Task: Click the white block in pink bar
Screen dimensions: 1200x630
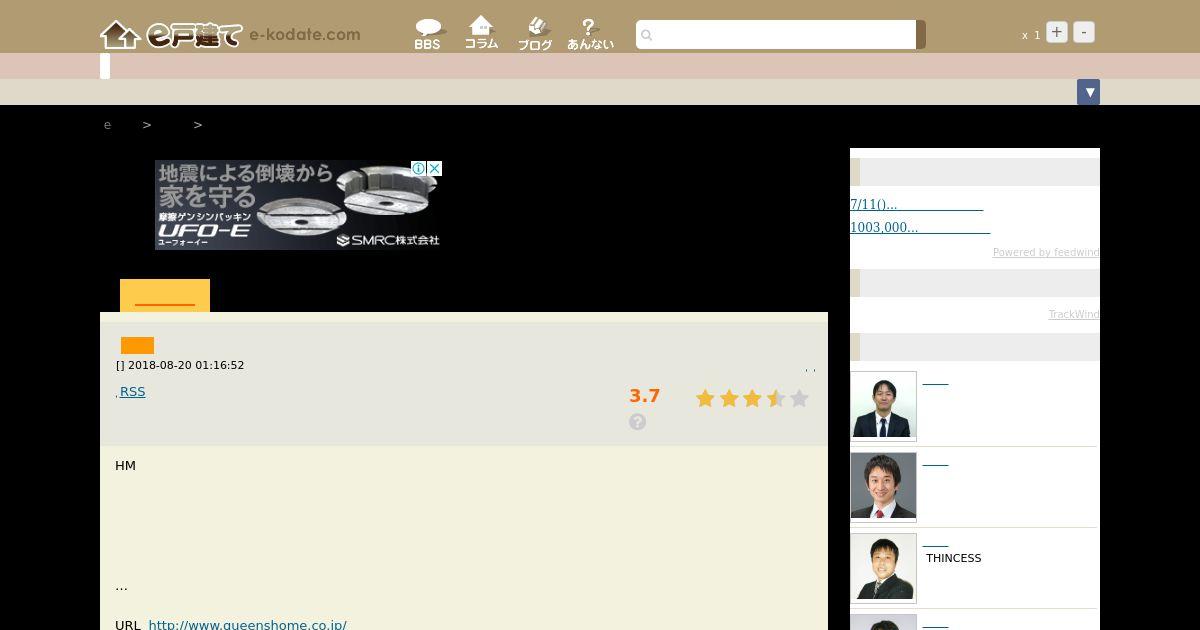Action: tap(105, 66)
